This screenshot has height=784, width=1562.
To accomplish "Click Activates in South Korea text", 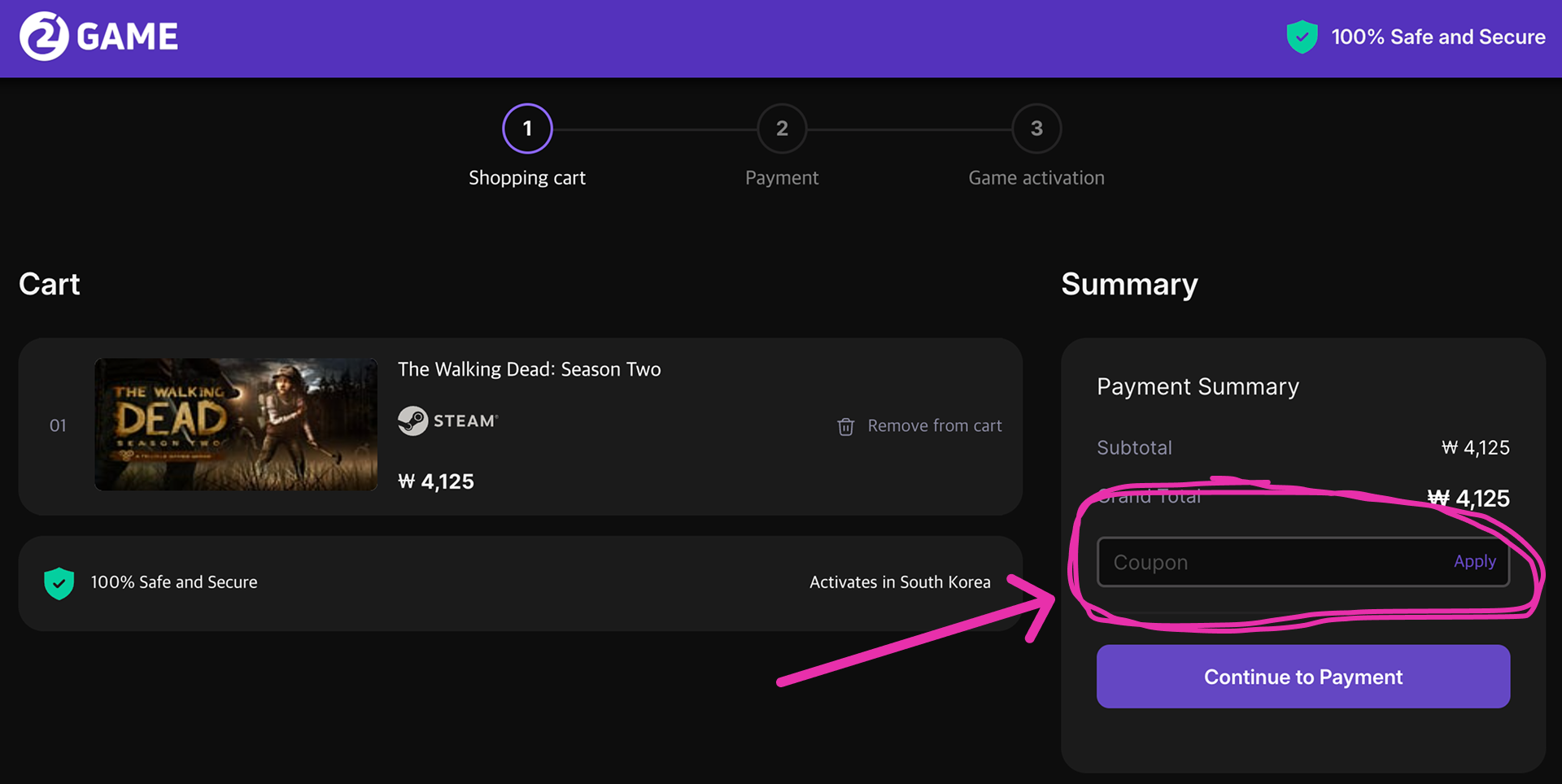I will tap(900, 582).
